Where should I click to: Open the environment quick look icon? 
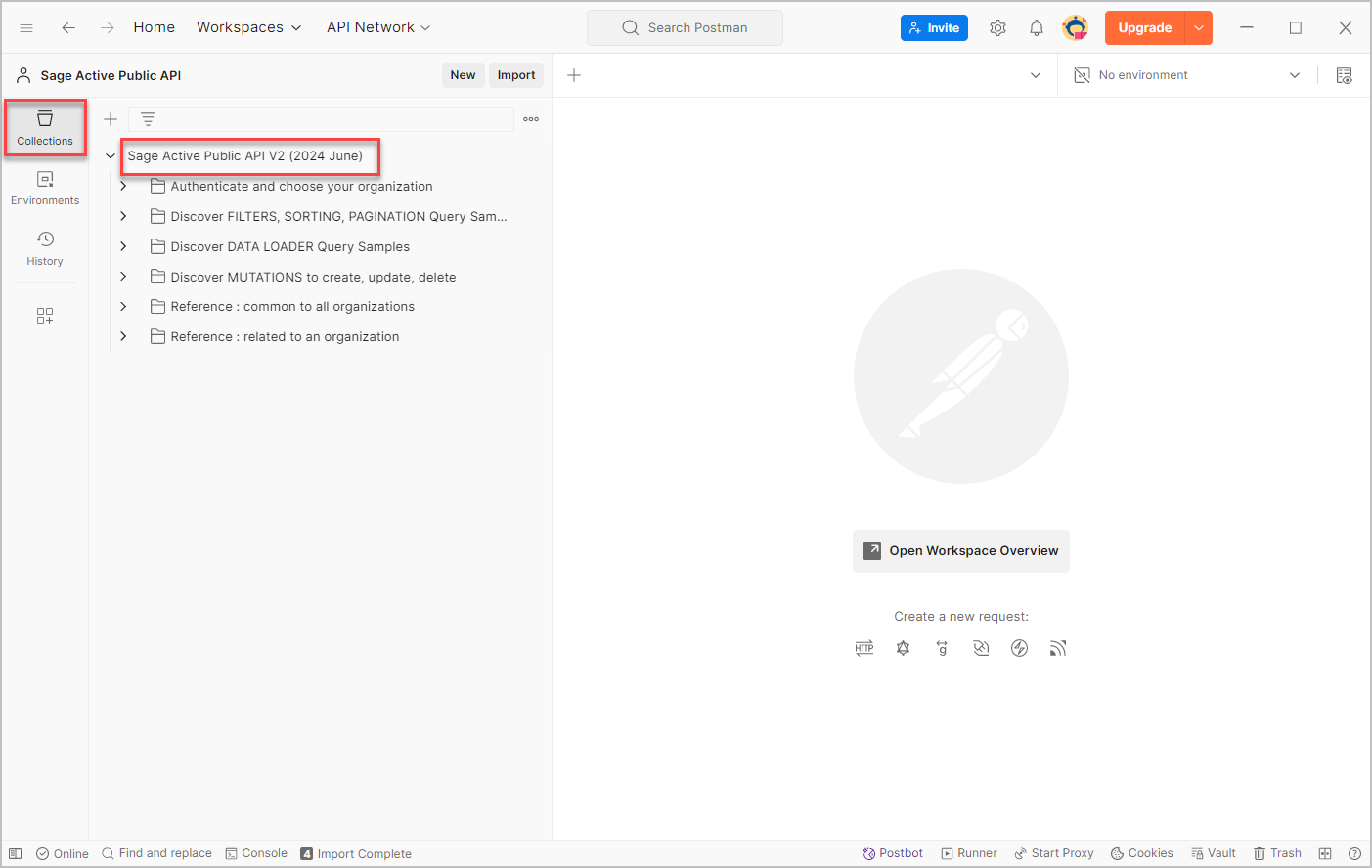pos(1345,75)
